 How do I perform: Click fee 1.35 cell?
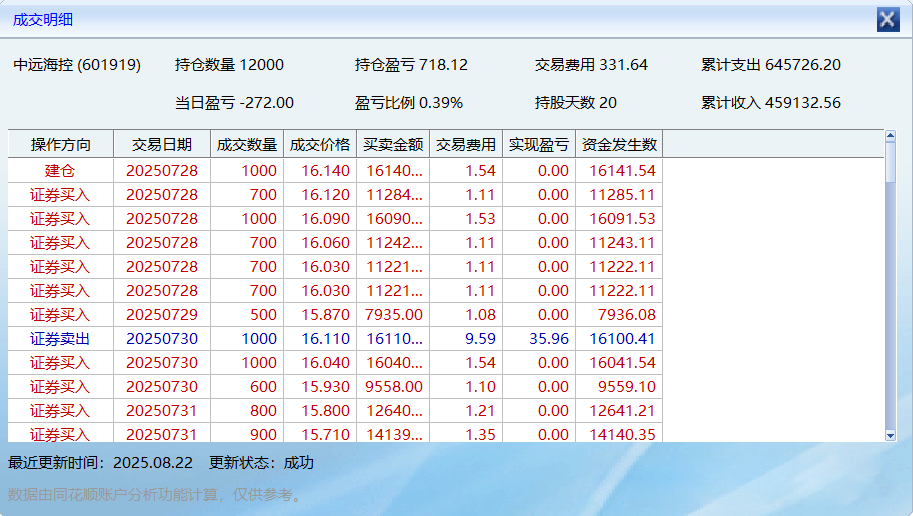466,434
